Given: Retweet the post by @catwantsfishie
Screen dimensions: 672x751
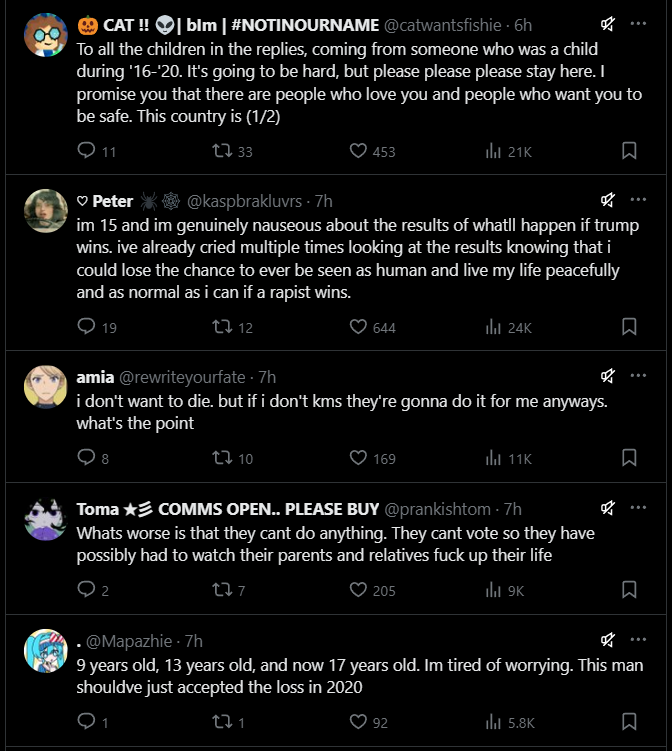Looking at the screenshot, I should coord(223,151).
